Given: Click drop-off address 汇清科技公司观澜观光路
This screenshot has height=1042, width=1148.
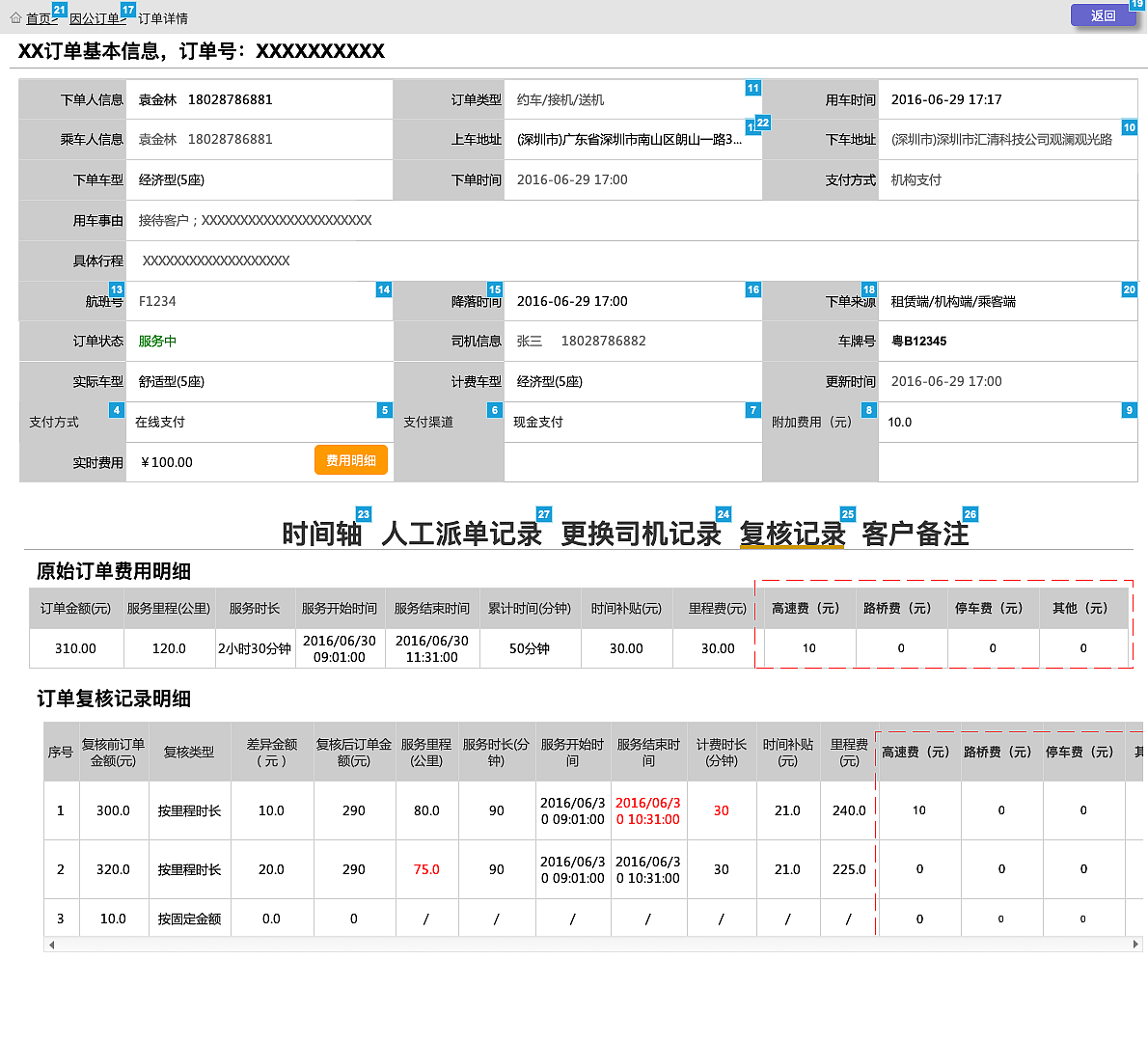Looking at the screenshot, I should (1001, 139).
